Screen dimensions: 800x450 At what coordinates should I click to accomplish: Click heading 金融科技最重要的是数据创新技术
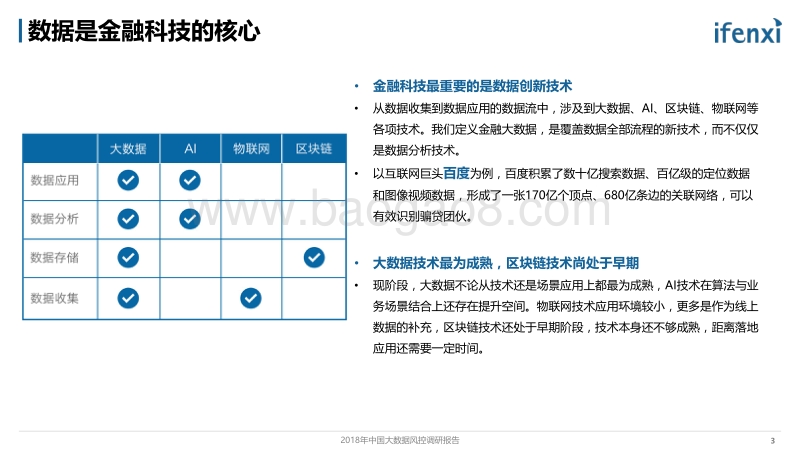click(x=472, y=86)
